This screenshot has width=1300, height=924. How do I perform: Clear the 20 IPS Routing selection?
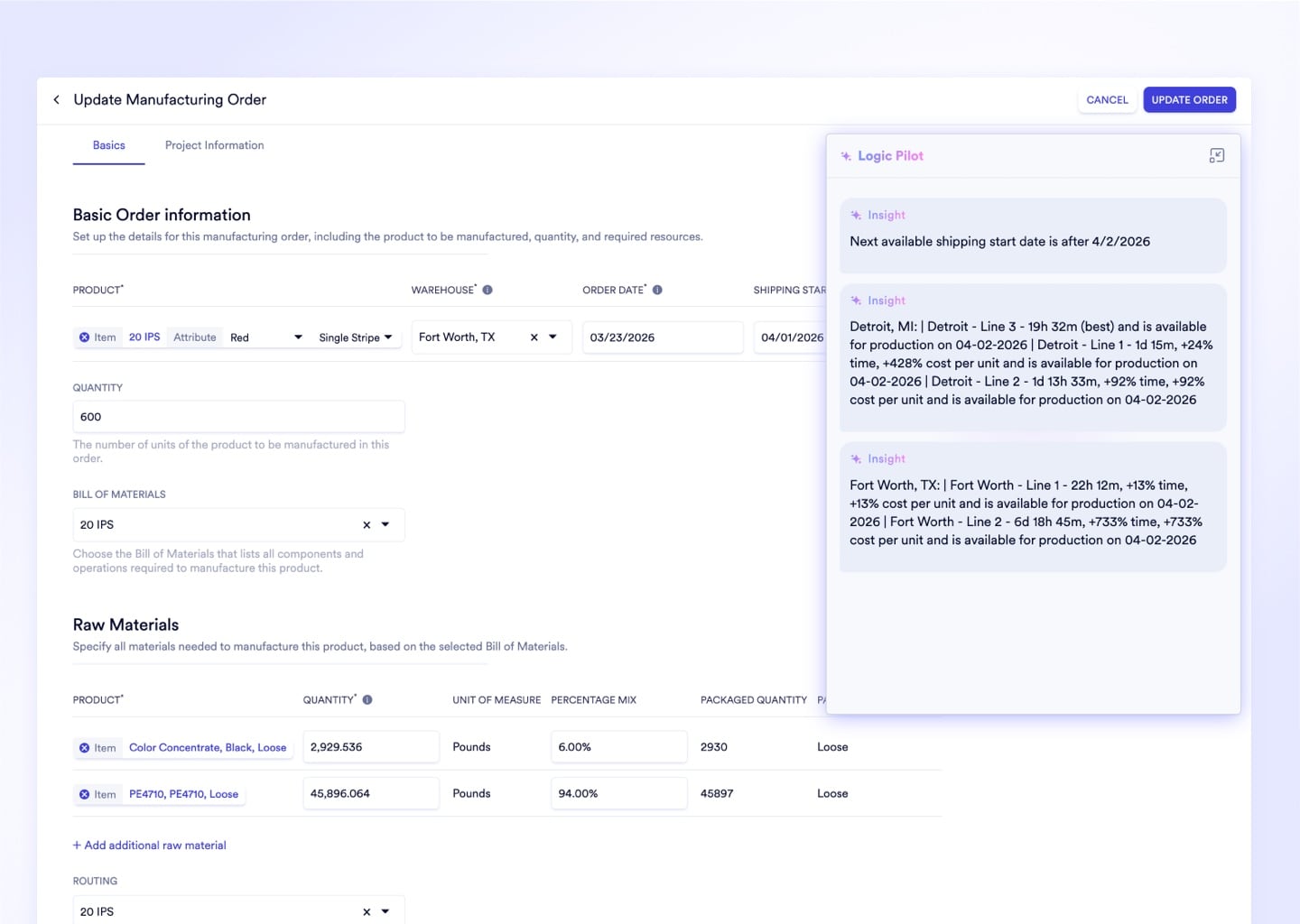(367, 910)
